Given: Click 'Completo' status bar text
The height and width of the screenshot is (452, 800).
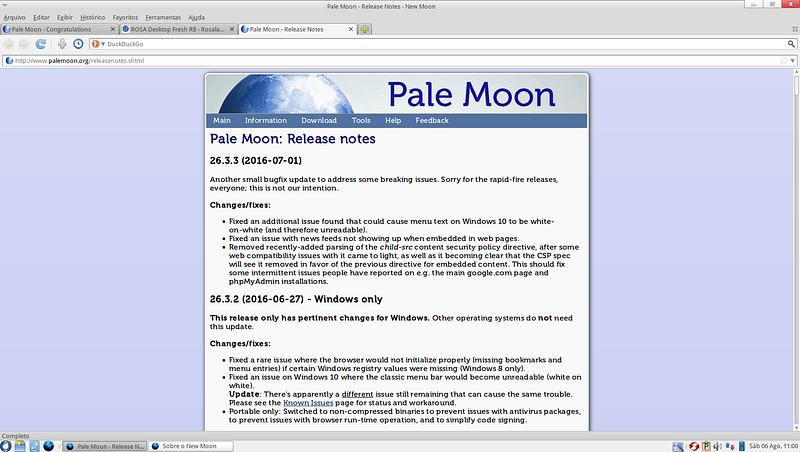Looking at the screenshot, I should click(x=15, y=436).
